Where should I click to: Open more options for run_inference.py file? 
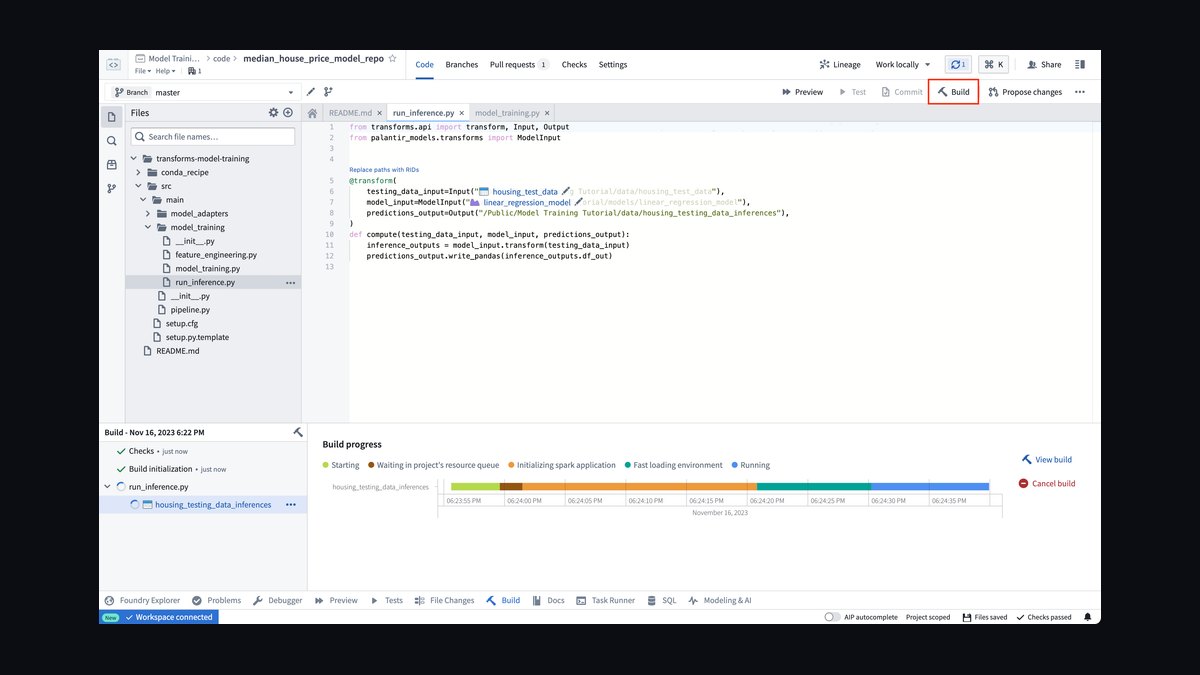tap(291, 283)
